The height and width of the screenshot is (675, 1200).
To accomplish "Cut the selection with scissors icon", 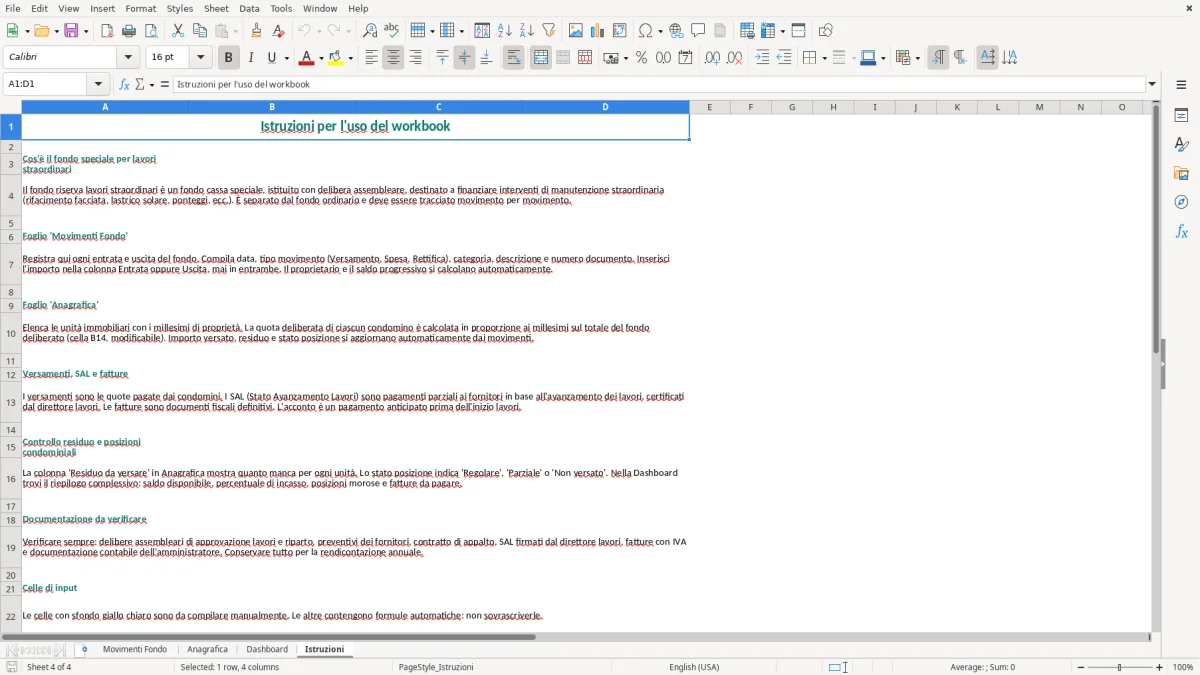I will [x=178, y=31].
